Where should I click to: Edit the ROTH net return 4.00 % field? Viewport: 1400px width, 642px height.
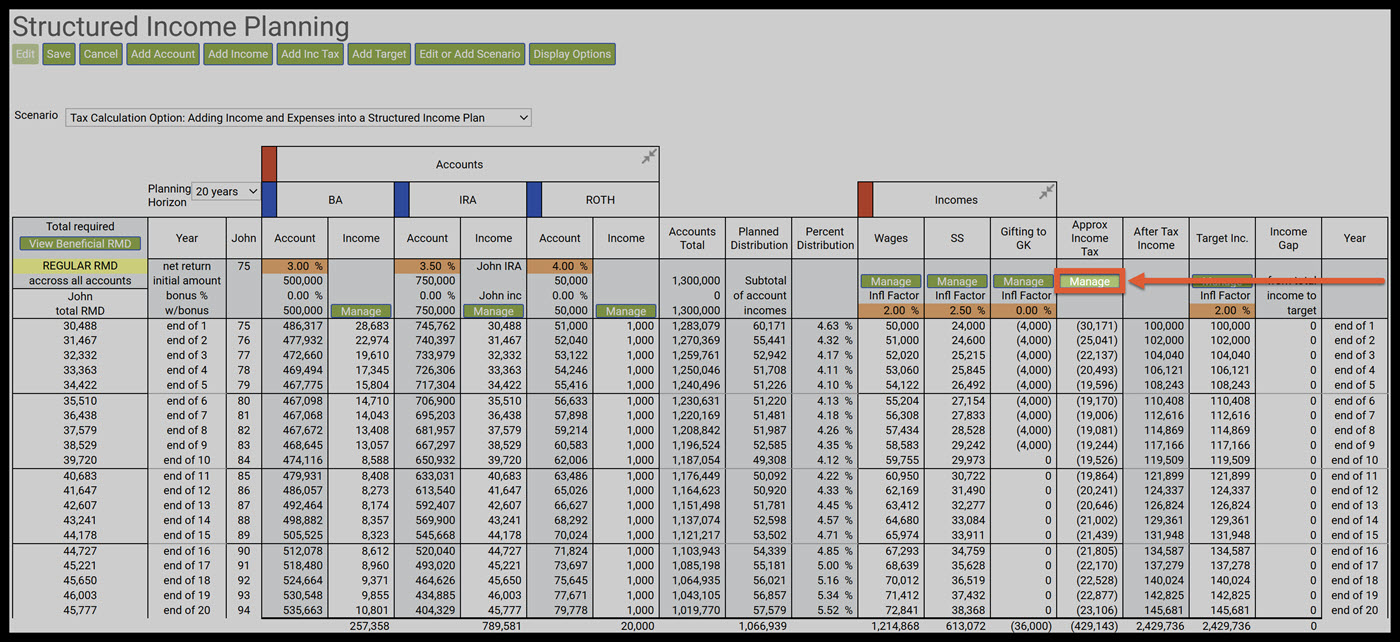(x=560, y=266)
